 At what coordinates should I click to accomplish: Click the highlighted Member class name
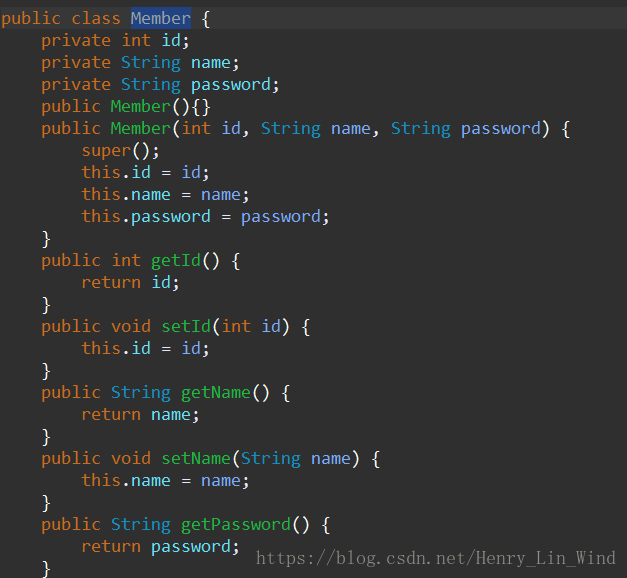point(161,18)
